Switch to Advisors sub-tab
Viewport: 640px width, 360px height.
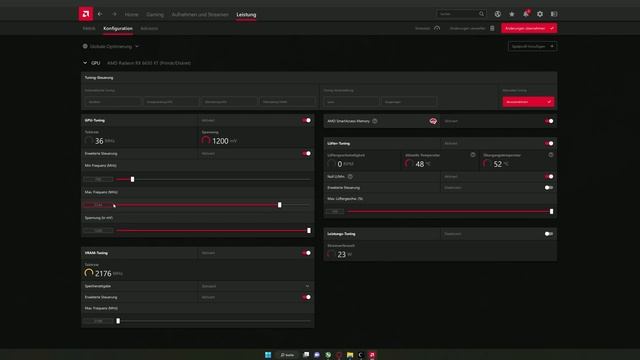(149, 28)
